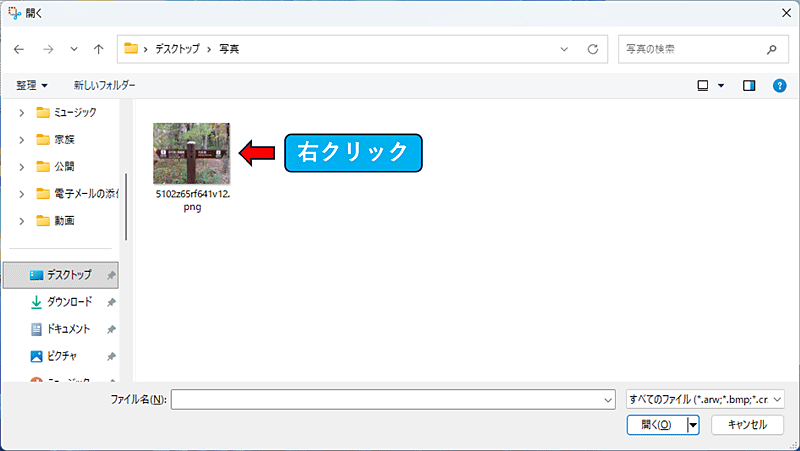Select デスクトップ in the navigation pane
The height and width of the screenshot is (451, 800).
click(68, 274)
